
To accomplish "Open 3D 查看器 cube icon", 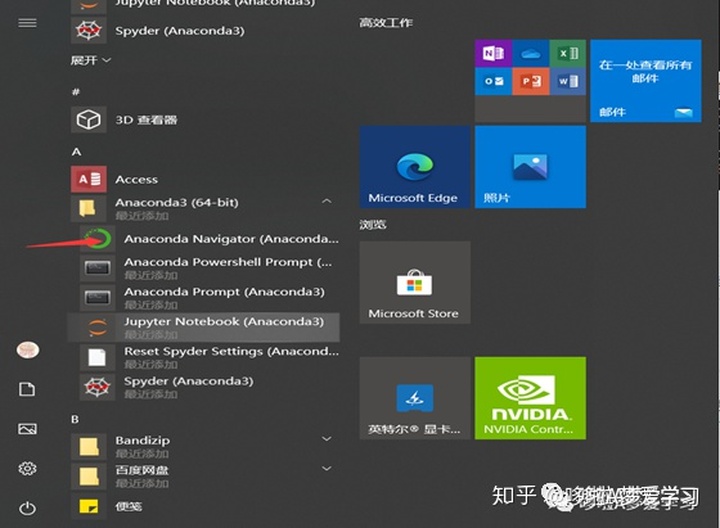I will (x=89, y=120).
